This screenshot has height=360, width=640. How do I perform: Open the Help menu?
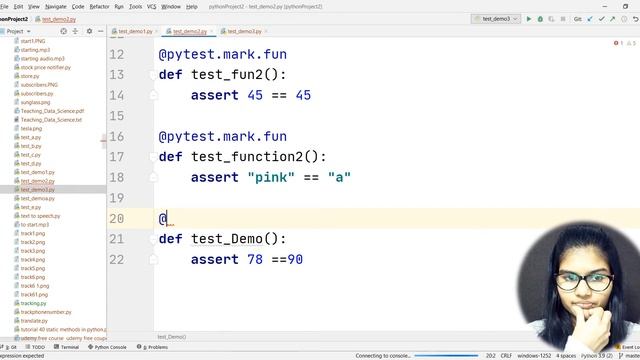tap(191, 7)
